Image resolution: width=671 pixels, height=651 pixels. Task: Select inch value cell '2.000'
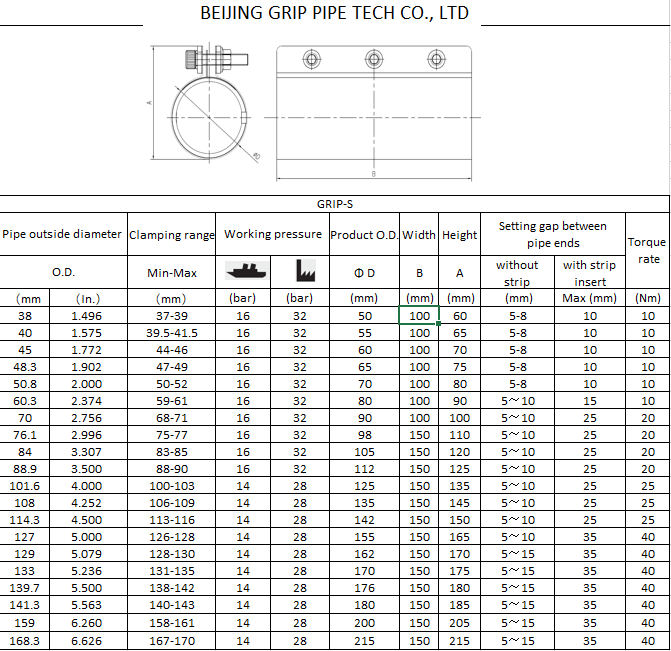[x=88, y=383]
